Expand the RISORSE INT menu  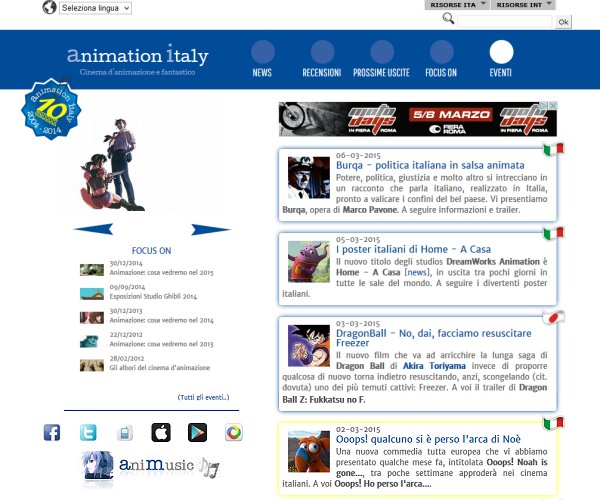(523, 5)
